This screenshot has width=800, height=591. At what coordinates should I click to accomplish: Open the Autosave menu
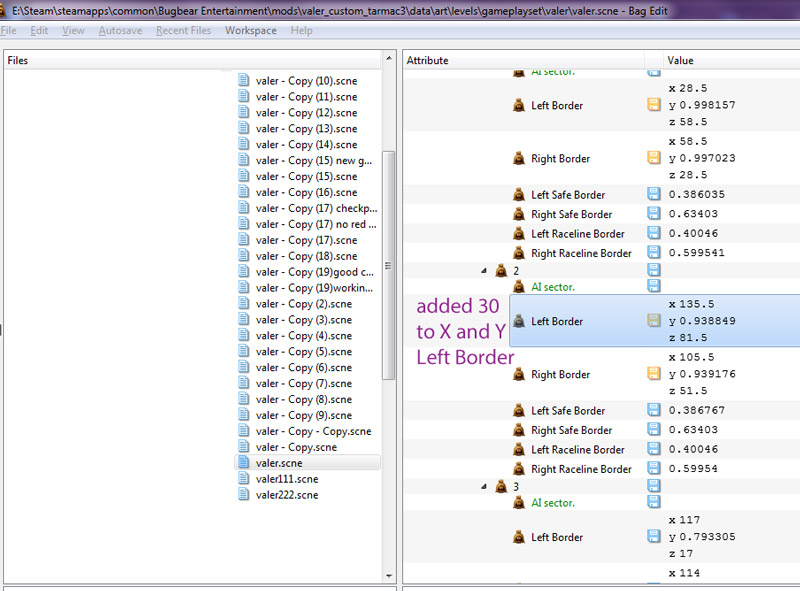[x=120, y=31]
